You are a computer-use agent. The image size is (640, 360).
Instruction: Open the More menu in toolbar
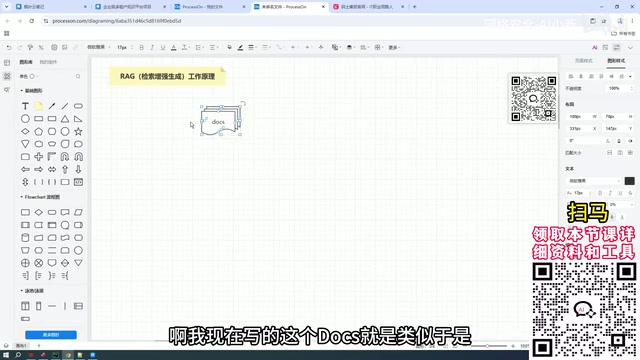394,48
